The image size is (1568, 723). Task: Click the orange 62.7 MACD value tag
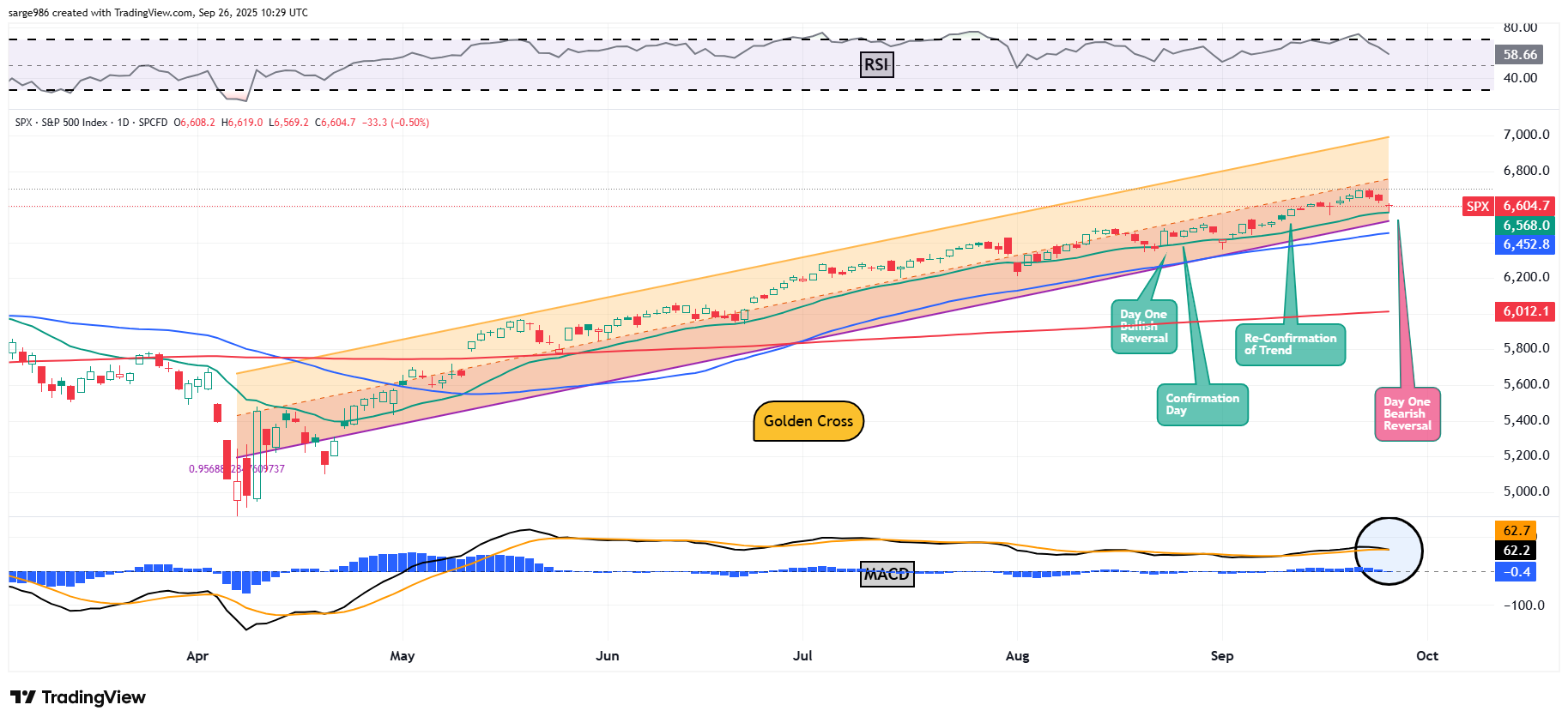[1516, 531]
